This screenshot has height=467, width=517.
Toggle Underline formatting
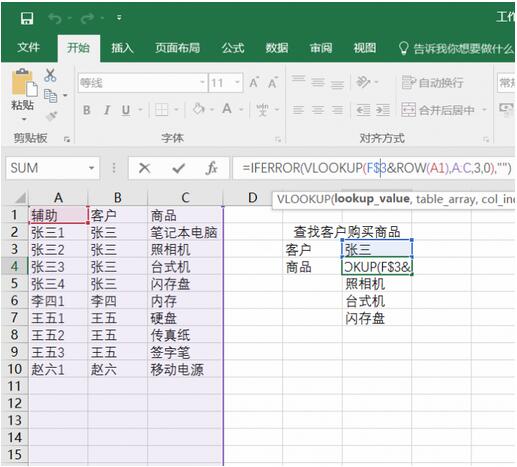[x=126, y=110]
